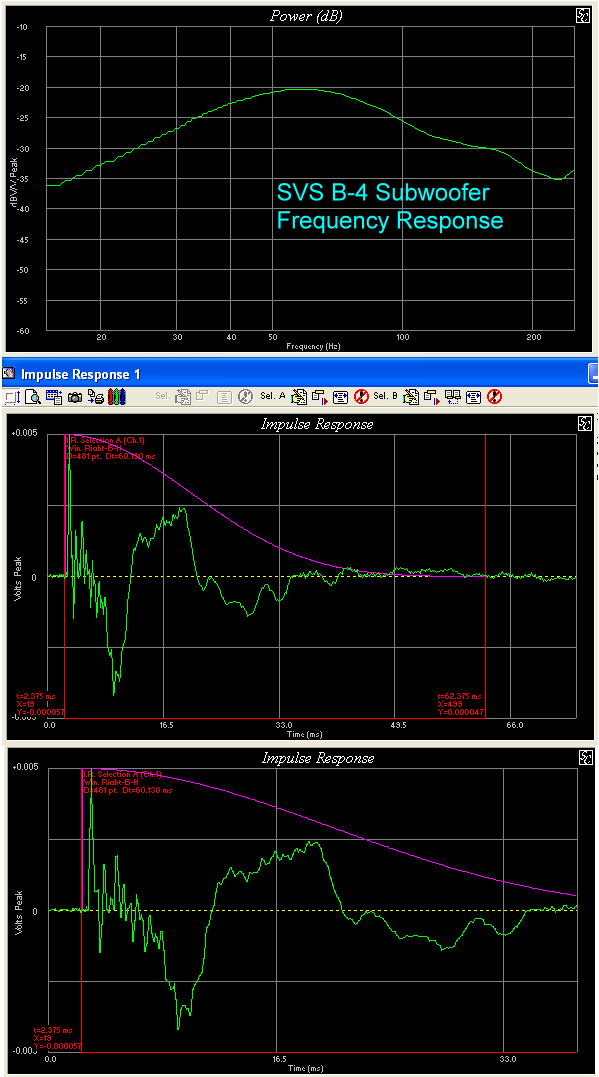Click the window-arrow icon in Sel. B group
The width and height of the screenshot is (599, 1077).
431,397
